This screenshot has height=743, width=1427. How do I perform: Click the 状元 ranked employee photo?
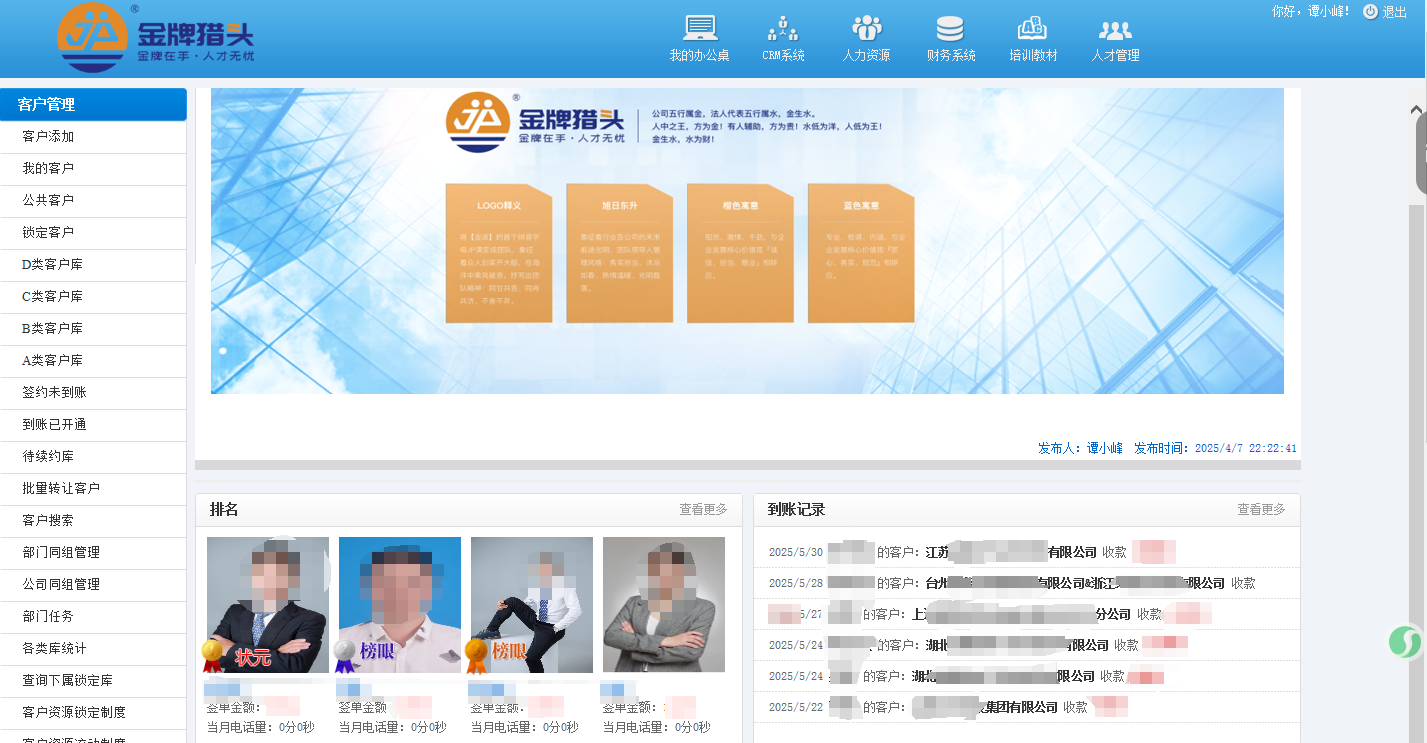coord(267,604)
